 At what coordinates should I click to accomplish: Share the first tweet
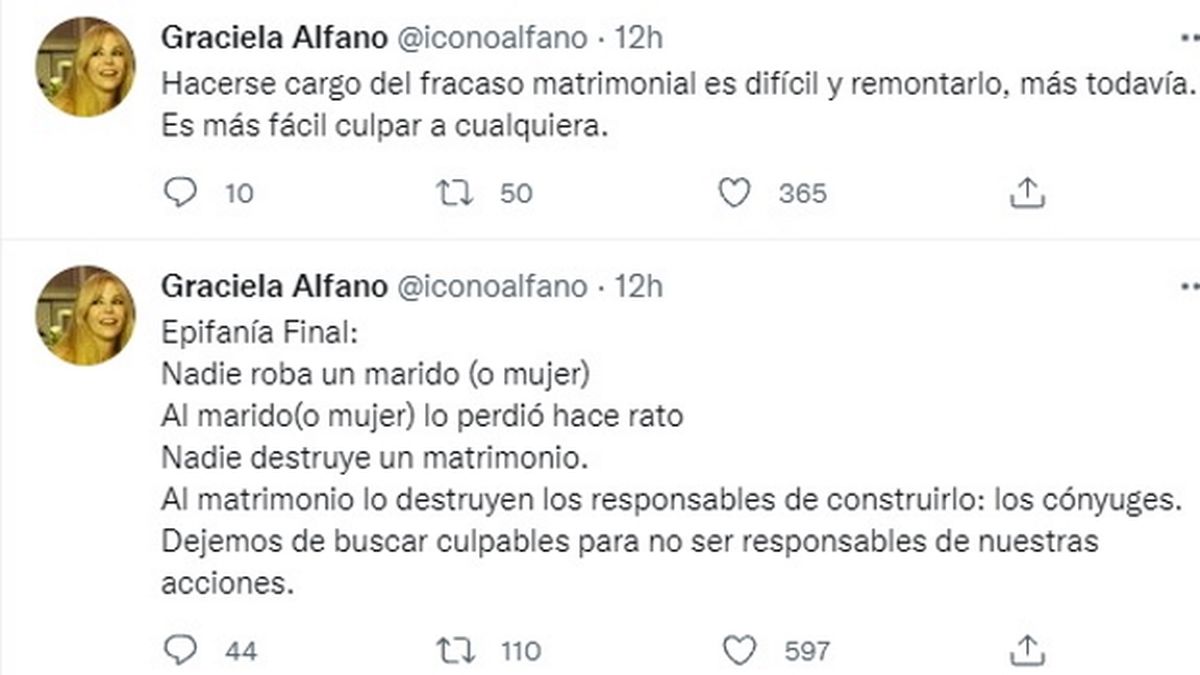[1026, 190]
